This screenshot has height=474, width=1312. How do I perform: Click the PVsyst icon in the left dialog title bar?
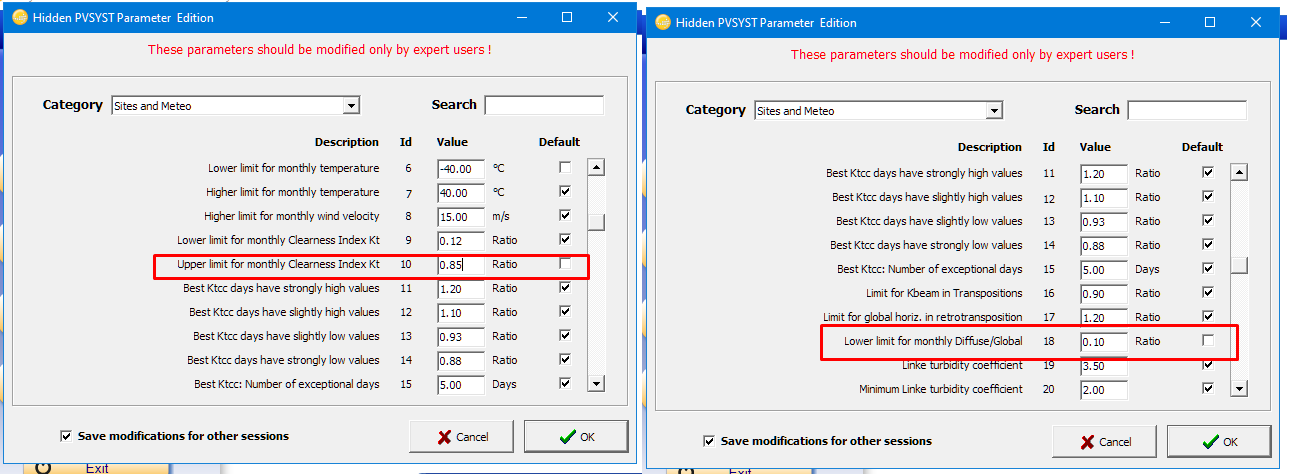click(x=19, y=18)
